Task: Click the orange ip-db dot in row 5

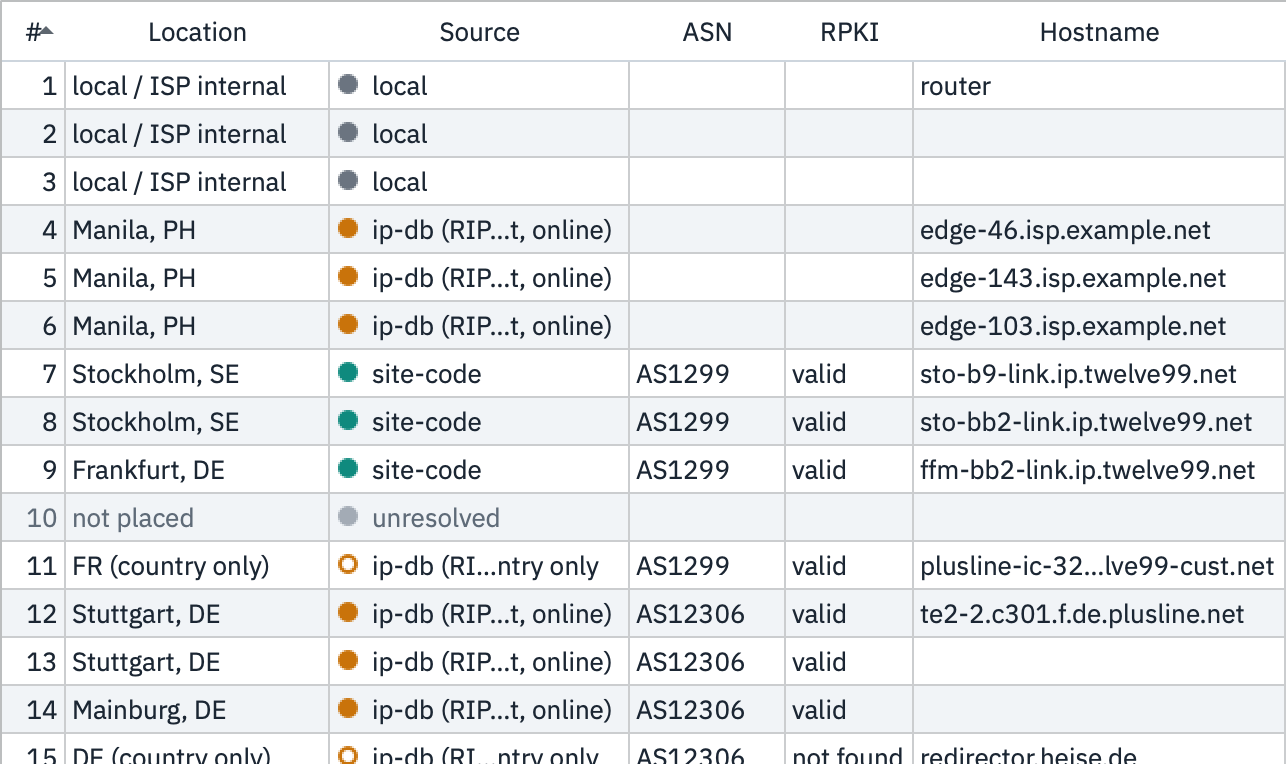Action: click(348, 277)
